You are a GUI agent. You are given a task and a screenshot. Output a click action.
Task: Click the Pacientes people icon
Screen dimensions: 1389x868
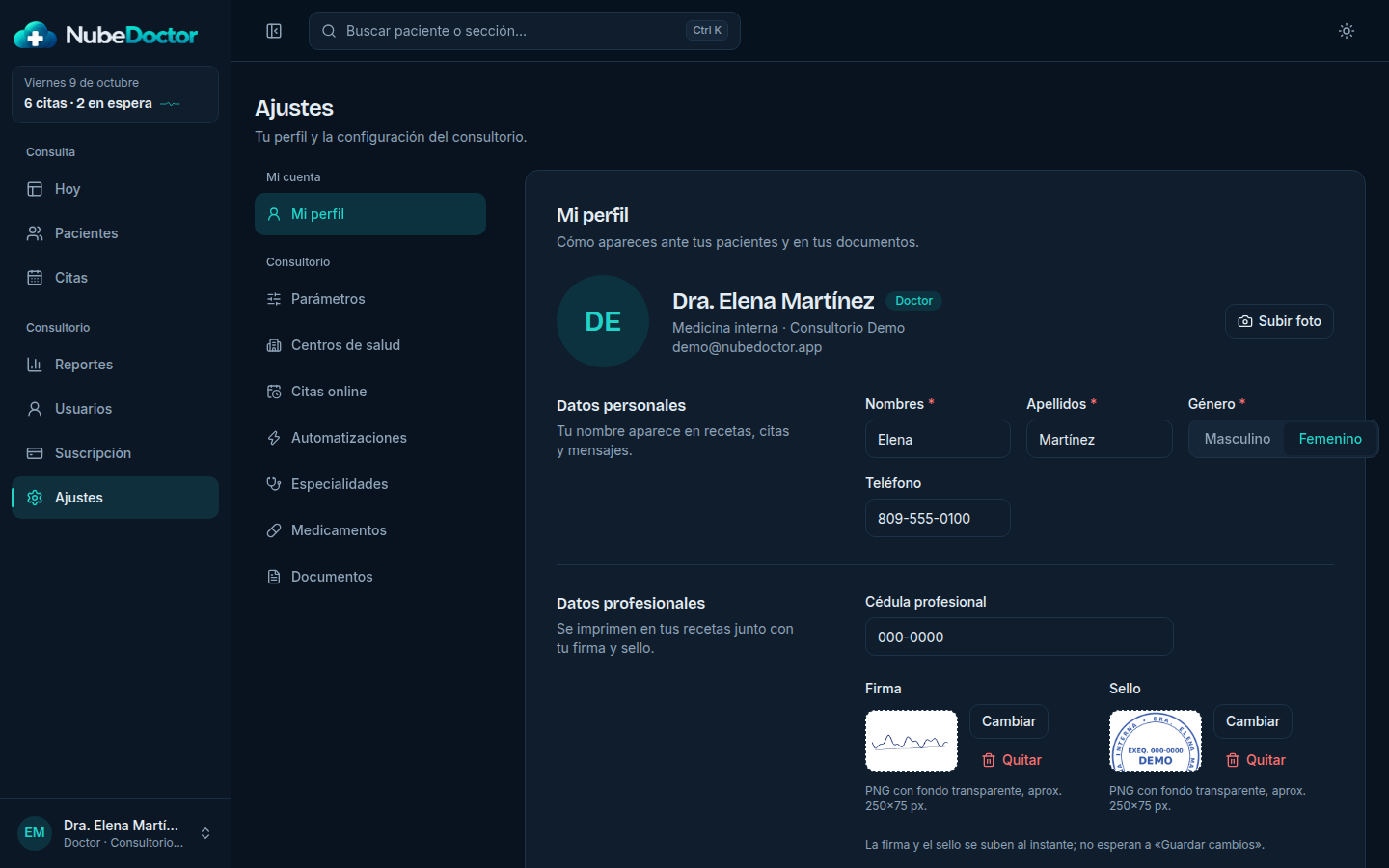(35, 233)
